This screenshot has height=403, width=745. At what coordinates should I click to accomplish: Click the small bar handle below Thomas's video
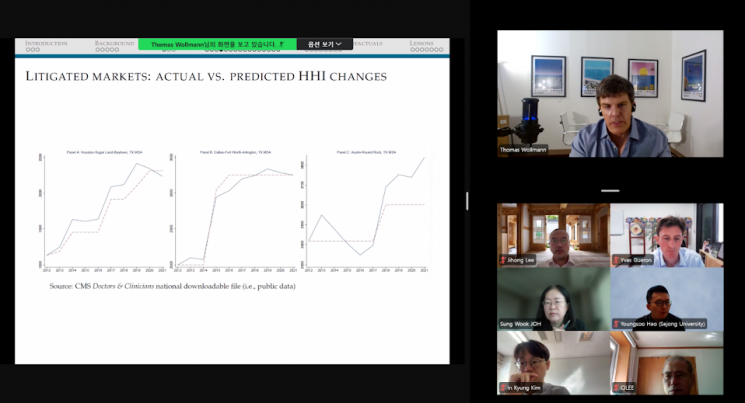tap(610, 191)
